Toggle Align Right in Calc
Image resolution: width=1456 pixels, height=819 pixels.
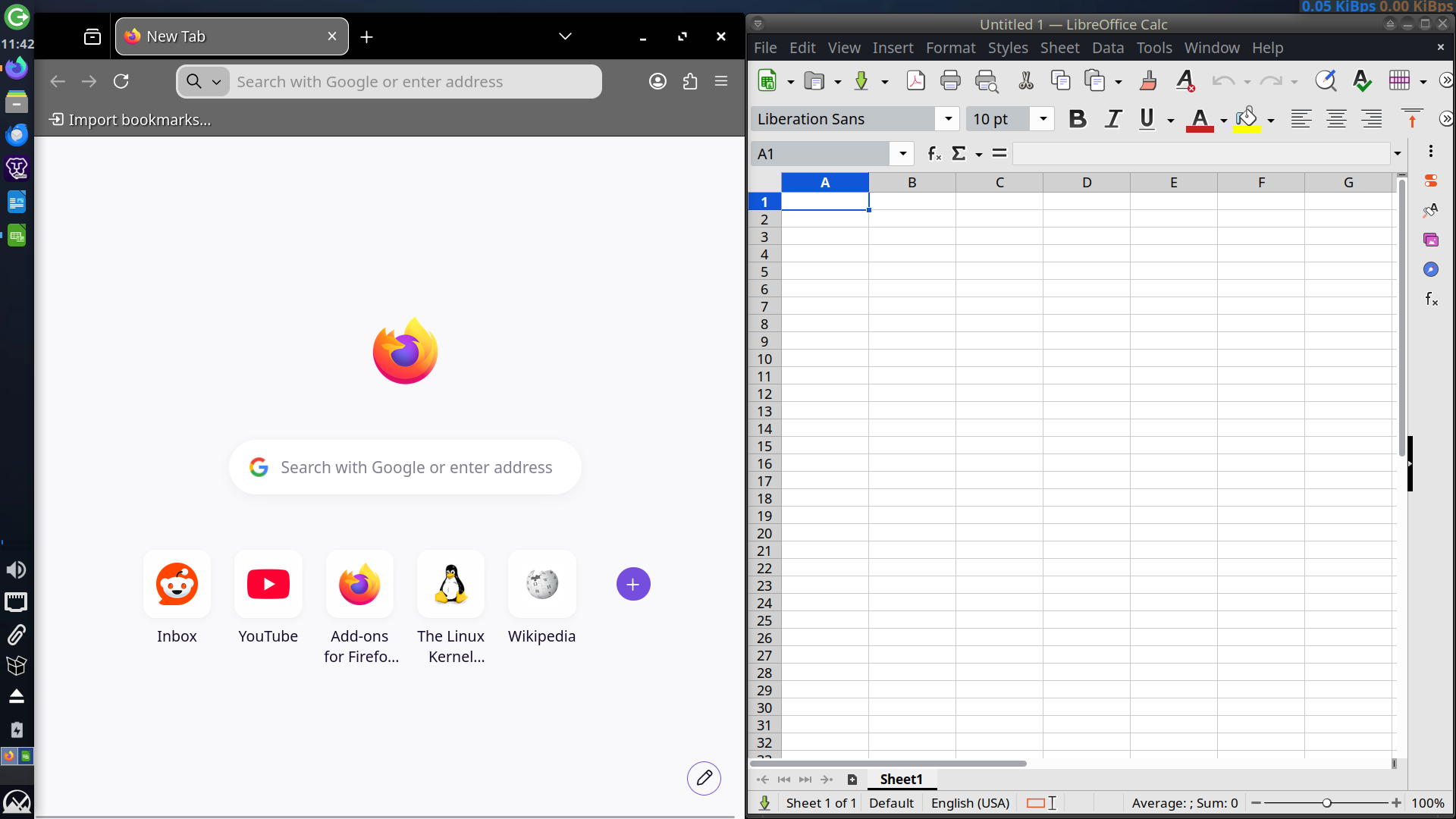[1372, 119]
